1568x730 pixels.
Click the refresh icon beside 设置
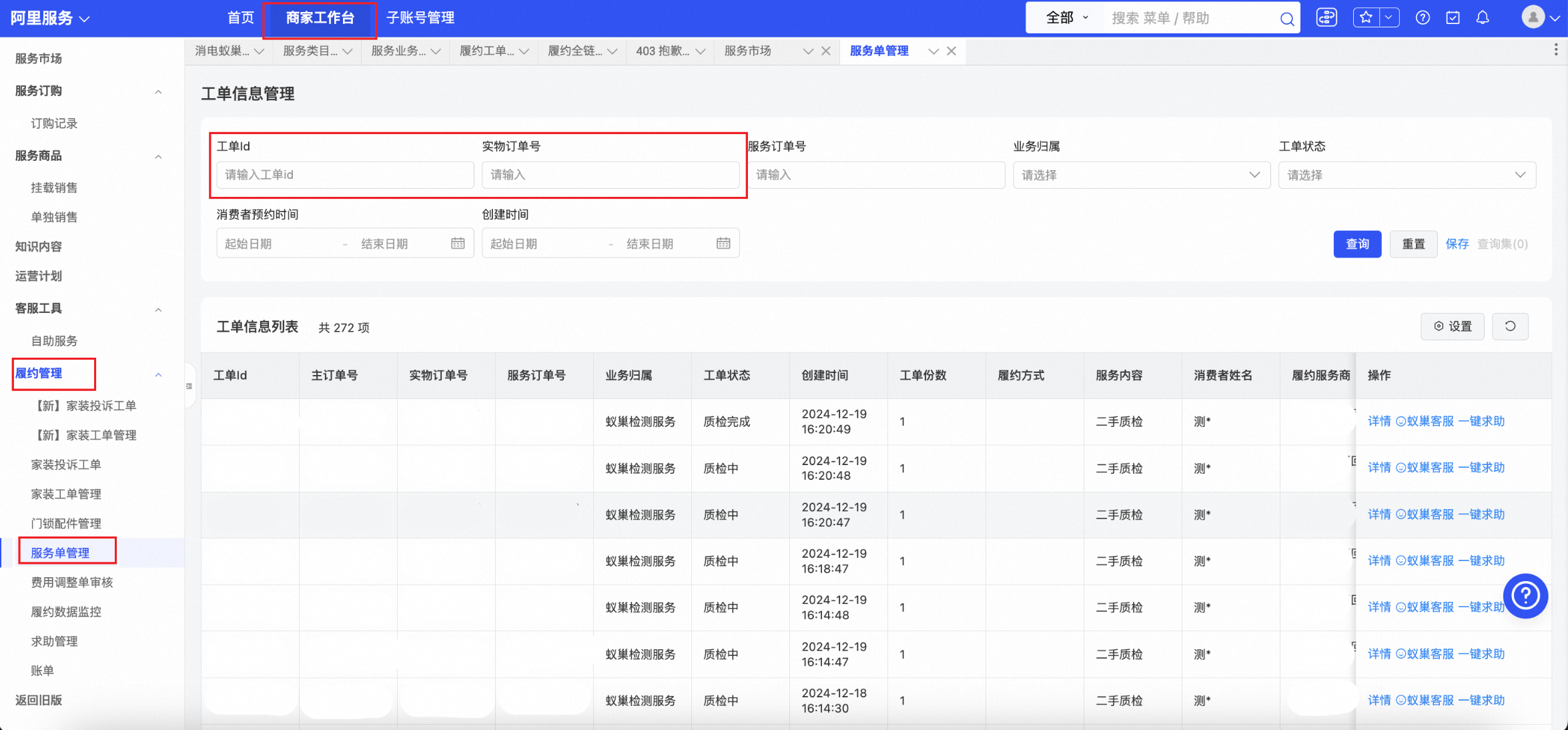click(1511, 326)
